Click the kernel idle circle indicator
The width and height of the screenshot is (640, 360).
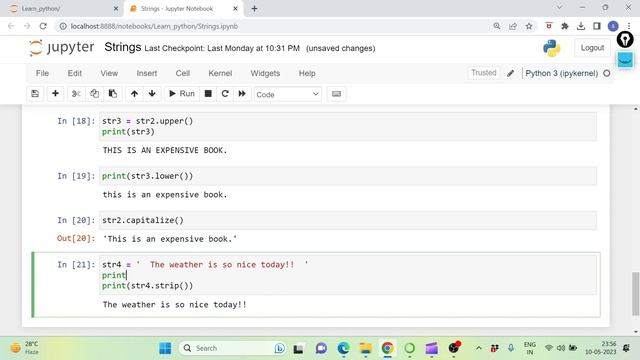(607, 73)
